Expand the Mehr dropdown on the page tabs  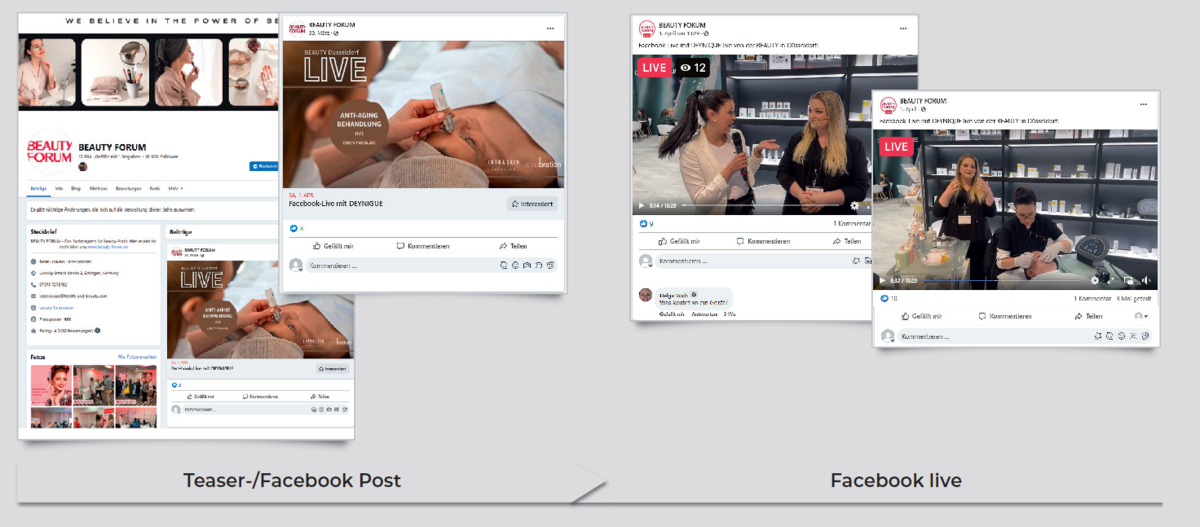(x=176, y=188)
